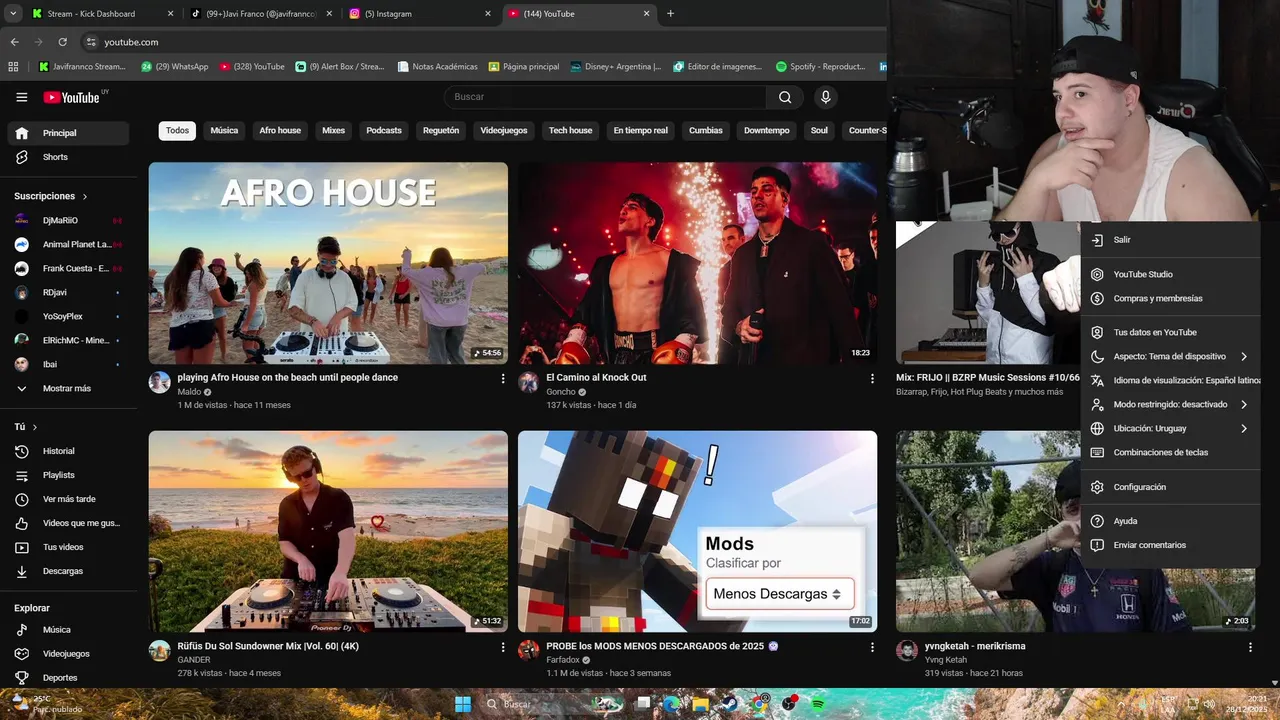The width and height of the screenshot is (1280, 720).
Task: Open Modo restringido: desactivado submenu
Action: (x=1171, y=404)
